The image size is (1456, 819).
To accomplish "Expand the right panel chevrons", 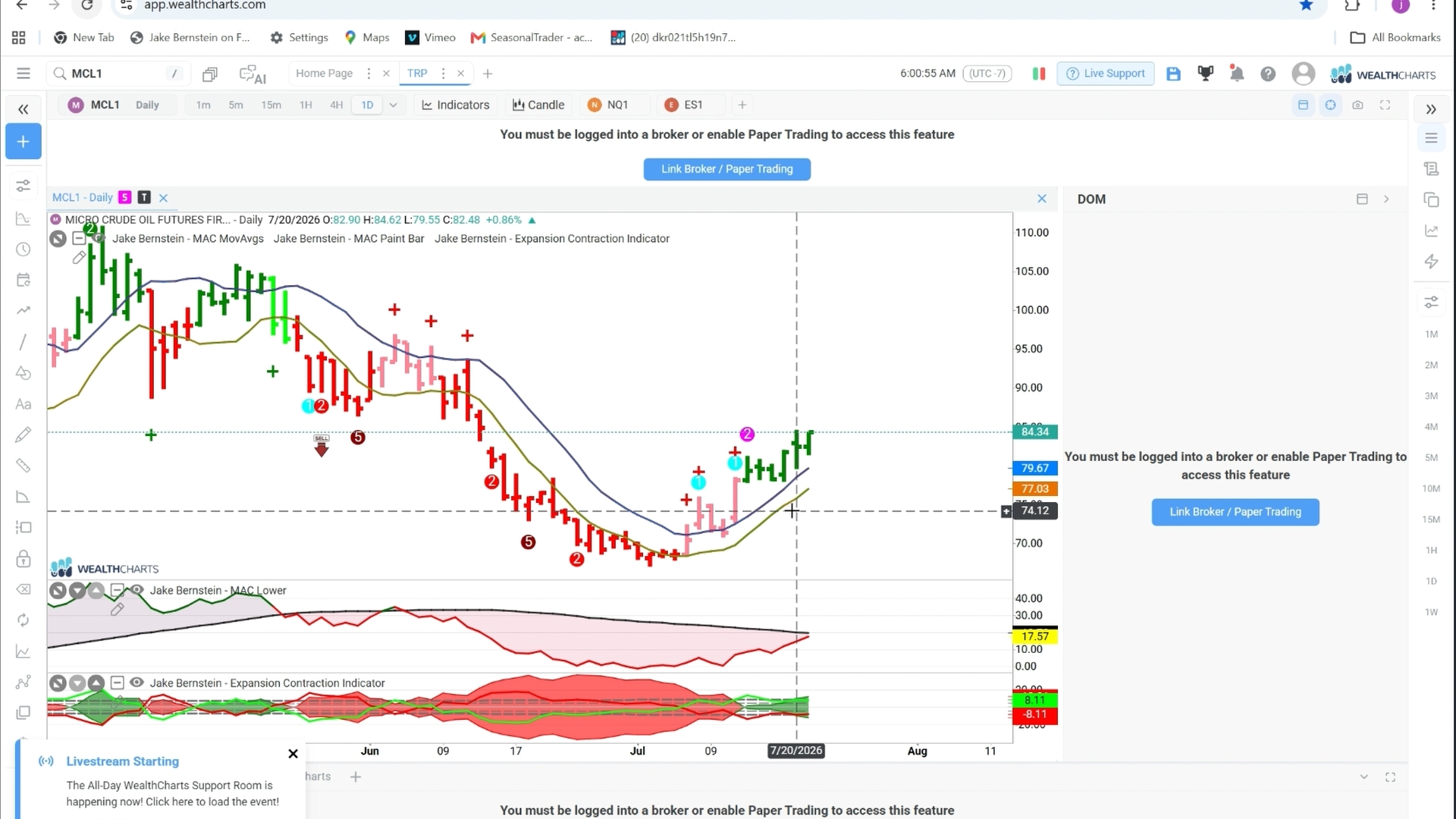I will pos(1431,109).
